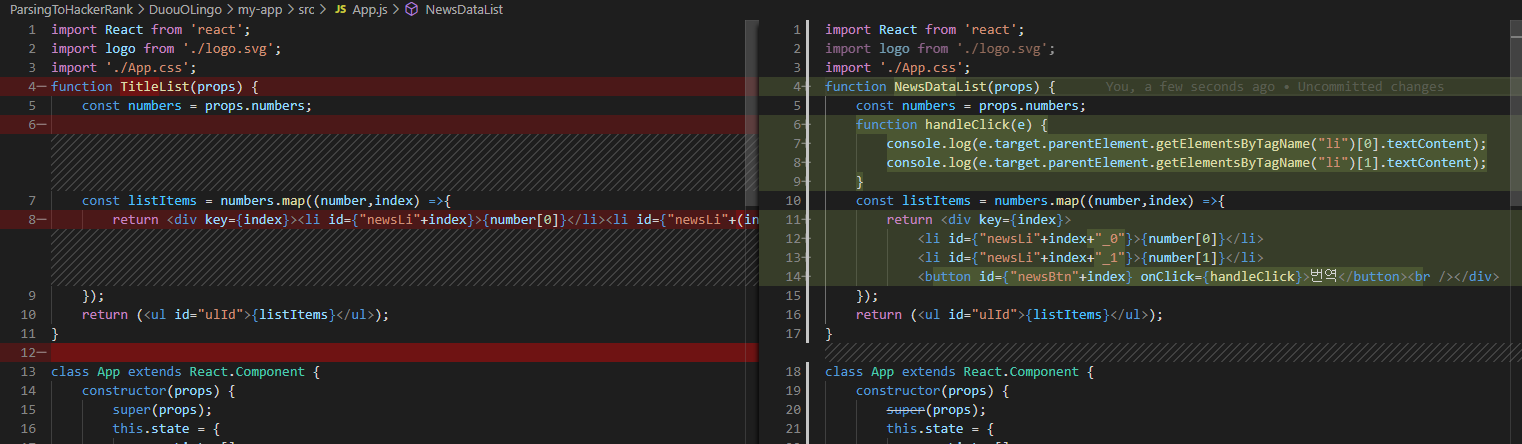The image size is (1522, 444).
Task: Click 'const numbers = props.numbers;' in left pane
Action: (197, 106)
